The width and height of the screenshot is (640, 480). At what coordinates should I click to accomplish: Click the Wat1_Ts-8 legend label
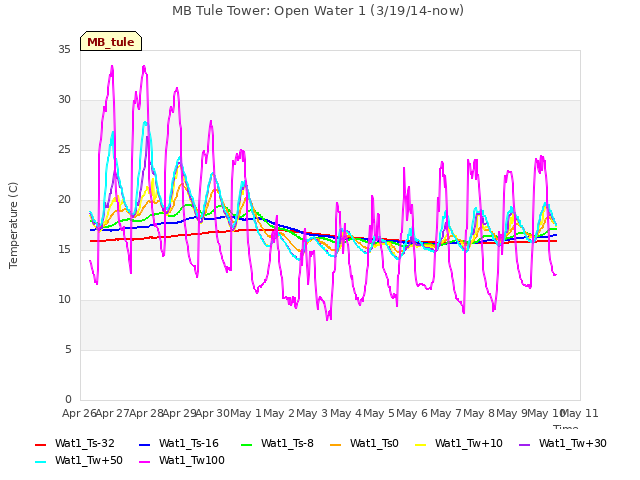pyautogui.click(x=287, y=443)
